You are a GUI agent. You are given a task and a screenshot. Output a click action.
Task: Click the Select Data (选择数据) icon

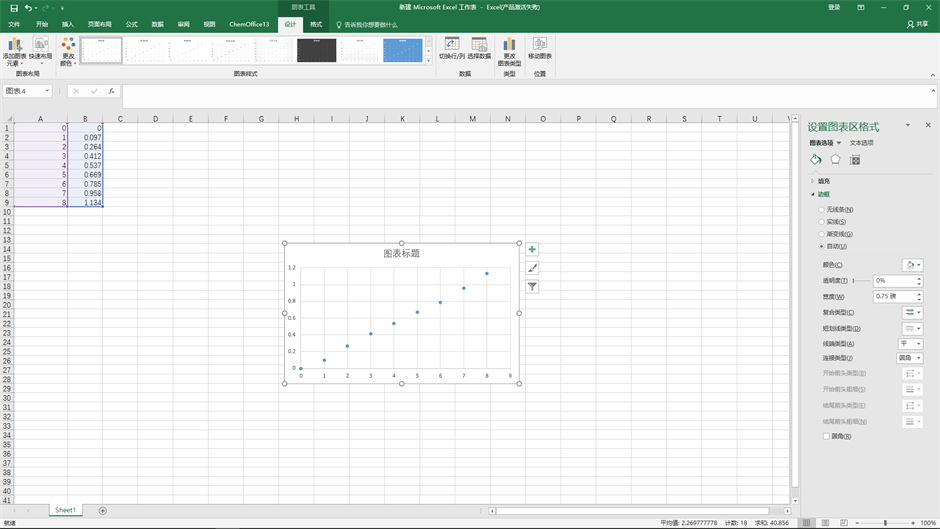coord(479,45)
